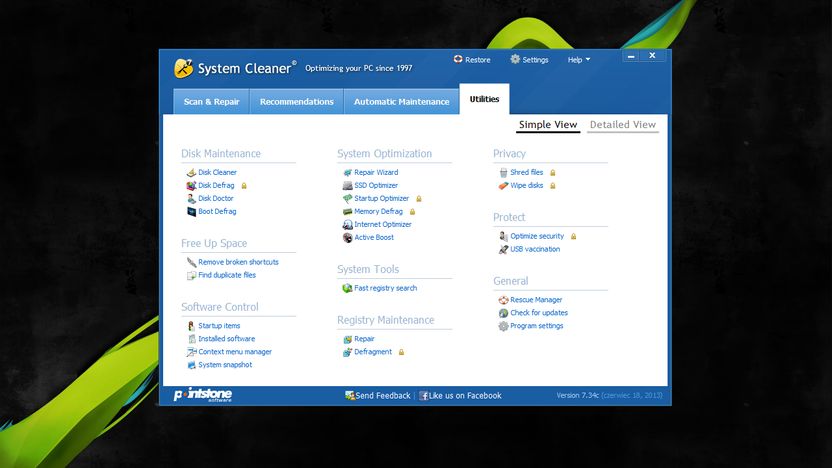Click the Pointstone software logo

tap(203, 395)
